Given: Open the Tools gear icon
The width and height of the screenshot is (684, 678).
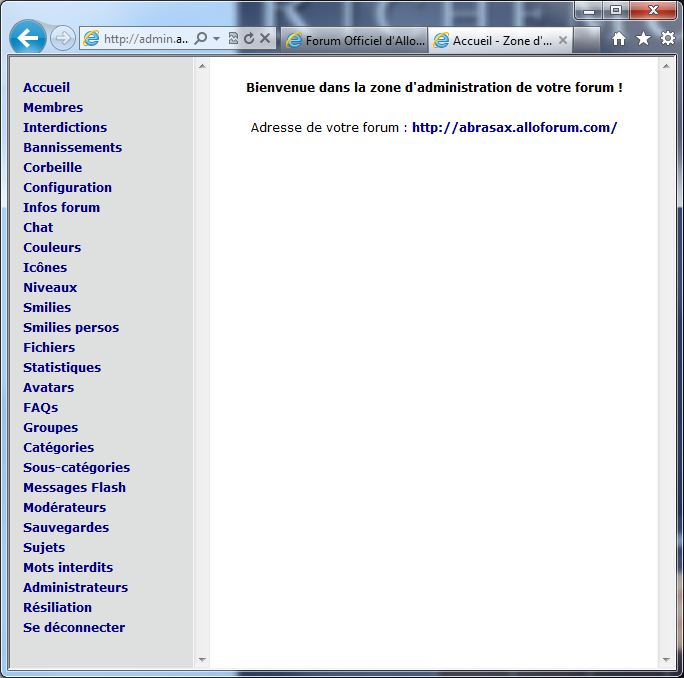Looking at the screenshot, I should click(x=667, y=39).
